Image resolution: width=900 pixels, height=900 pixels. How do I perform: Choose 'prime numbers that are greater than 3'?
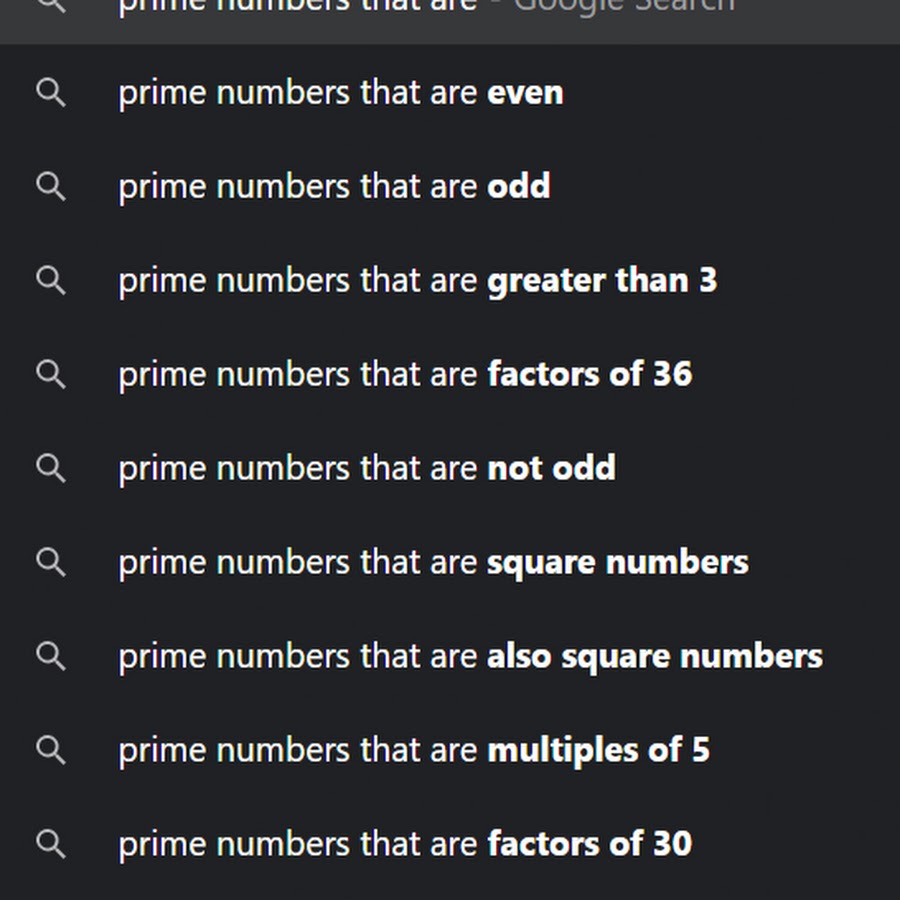point(450,281)
